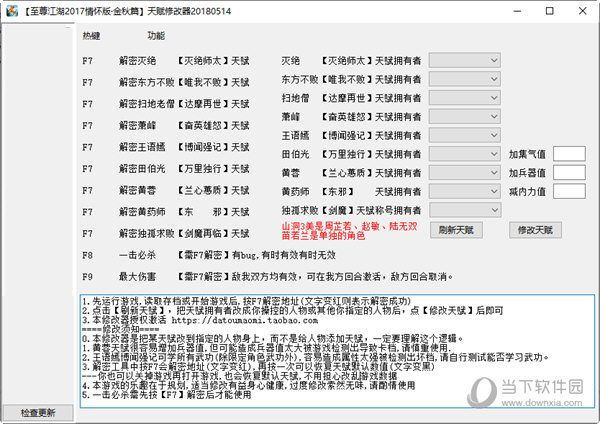Click the 解密独孤求败 label
Viewport: 600px width, 424px height.
[x=147, y=233]
